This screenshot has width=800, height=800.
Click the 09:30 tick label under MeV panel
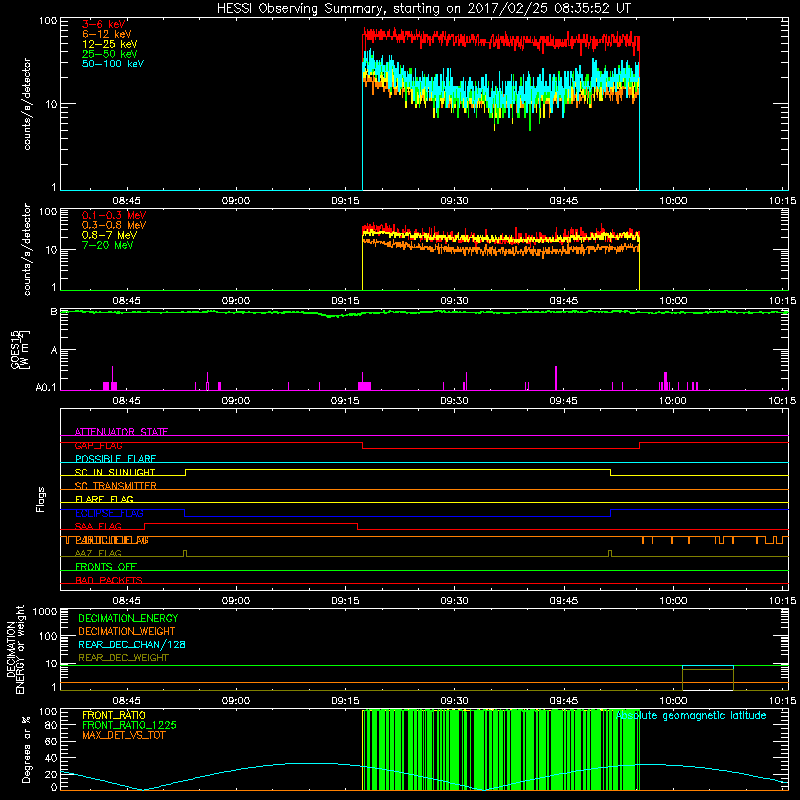[454, 301]
